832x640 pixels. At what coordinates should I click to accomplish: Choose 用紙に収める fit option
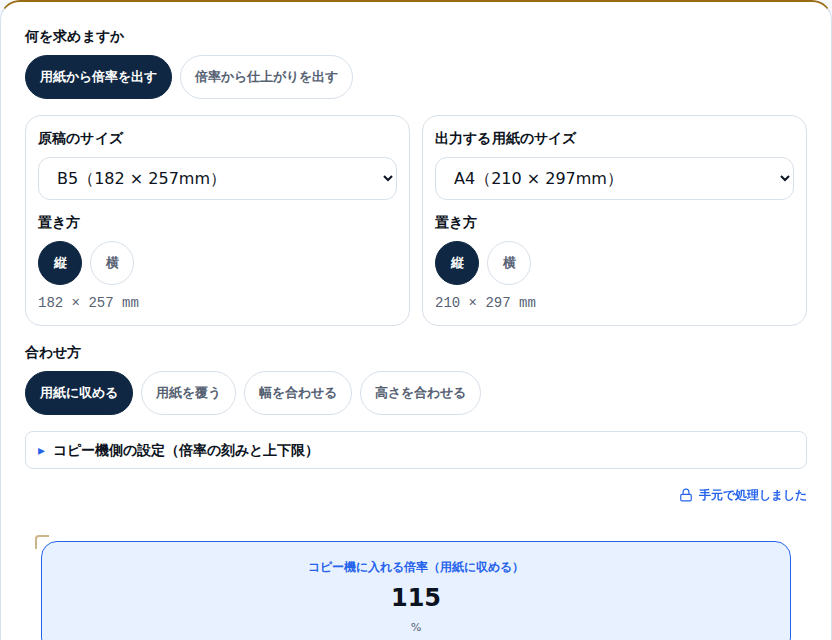tap(79, 393)
